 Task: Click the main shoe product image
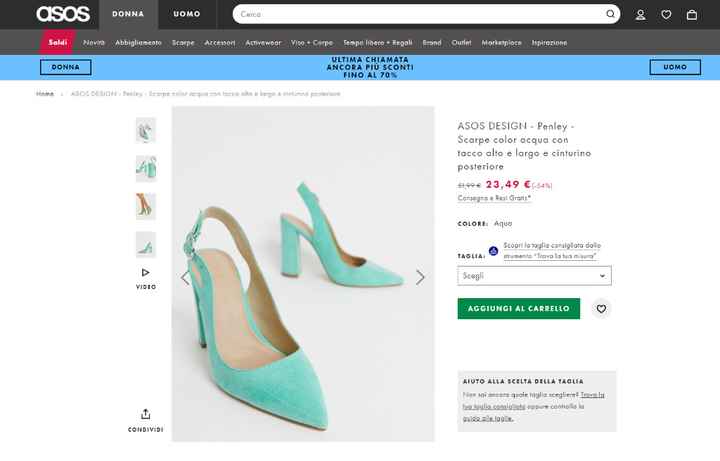point(303,274)
